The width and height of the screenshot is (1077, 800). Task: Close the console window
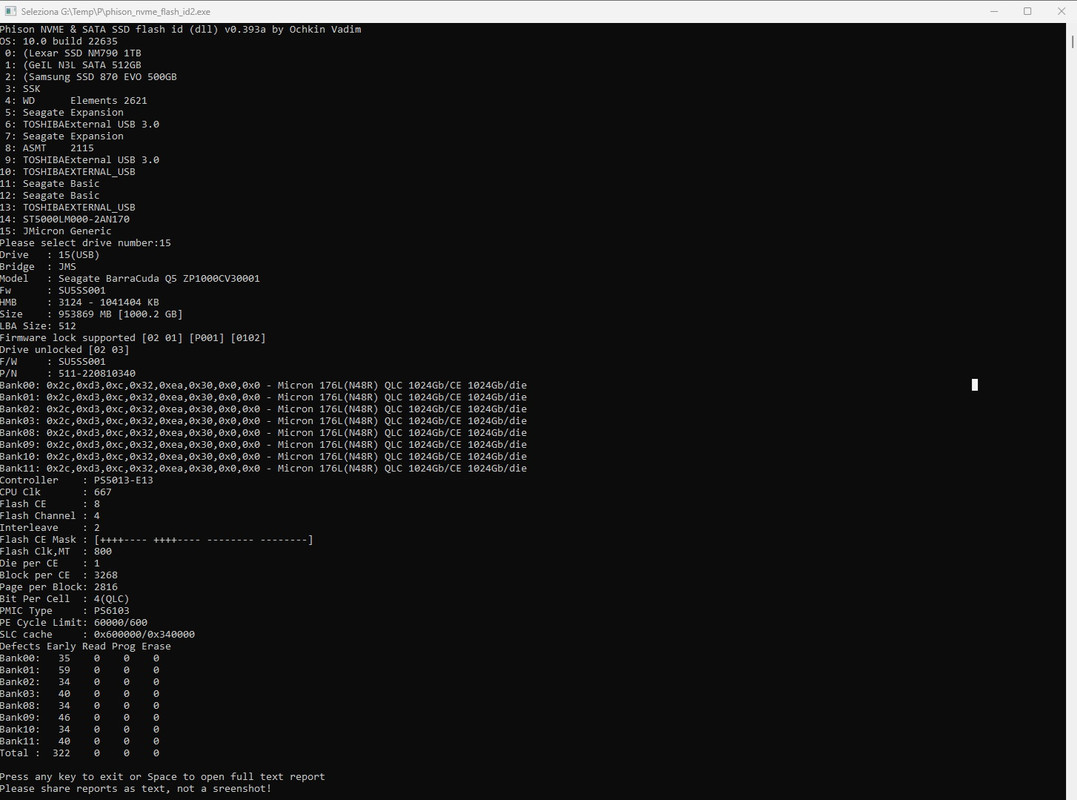pyautogui.click(x=1060, y=11)
